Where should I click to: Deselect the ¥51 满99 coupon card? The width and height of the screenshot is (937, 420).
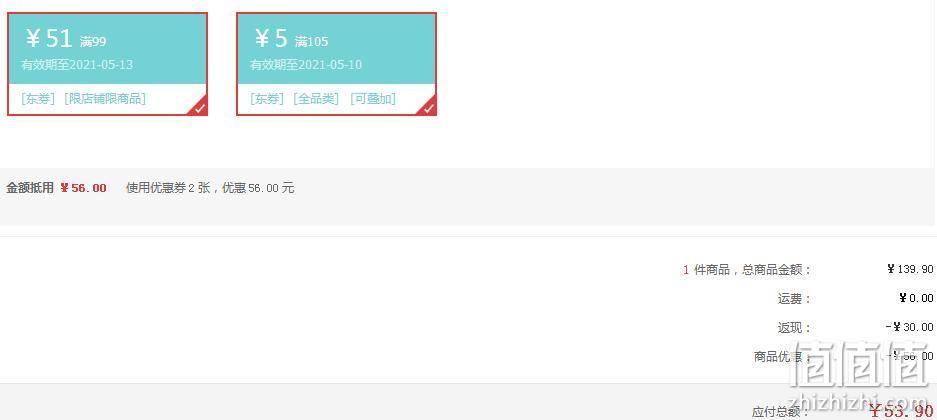pos(108,64)
